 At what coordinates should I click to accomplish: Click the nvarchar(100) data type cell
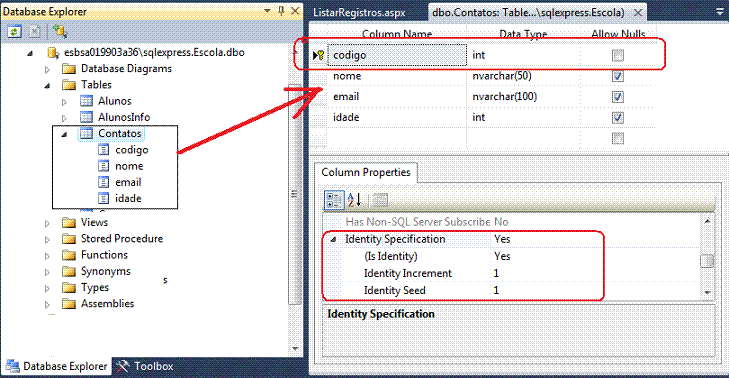tap(524, 97)
